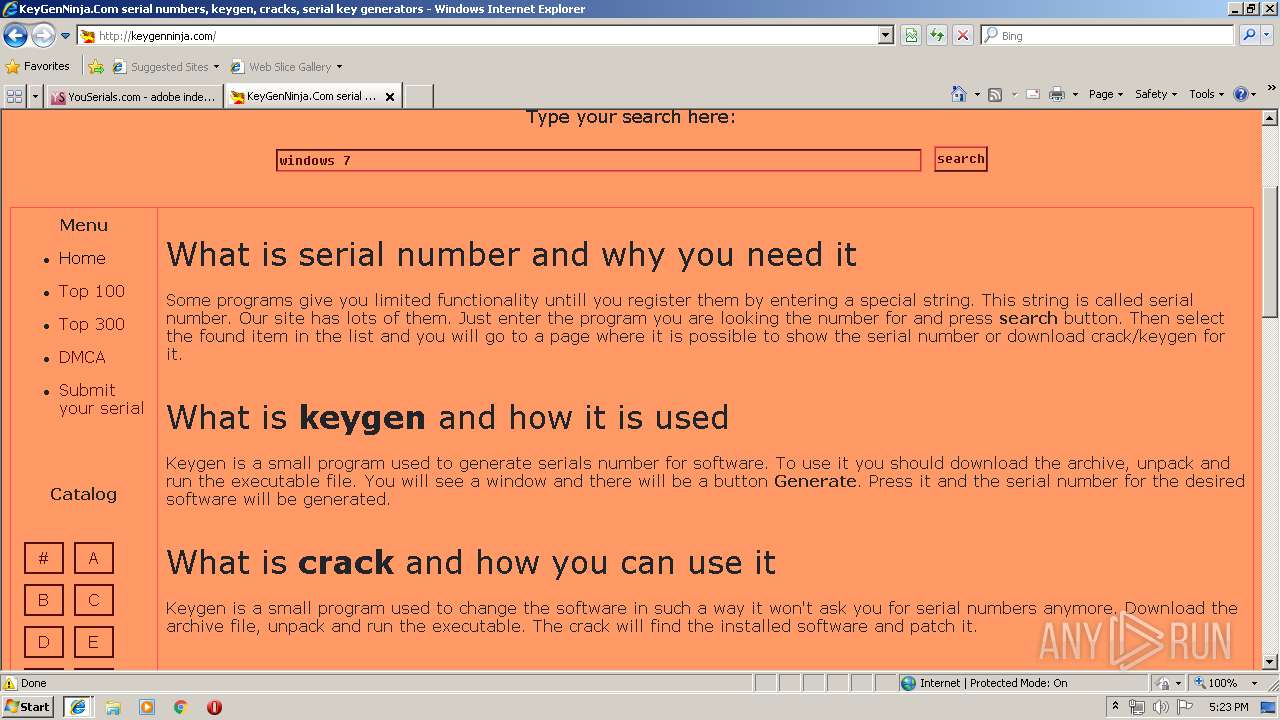Click the Home house icon
Viewport: 1280px width, 720px height.
[959, 94]
